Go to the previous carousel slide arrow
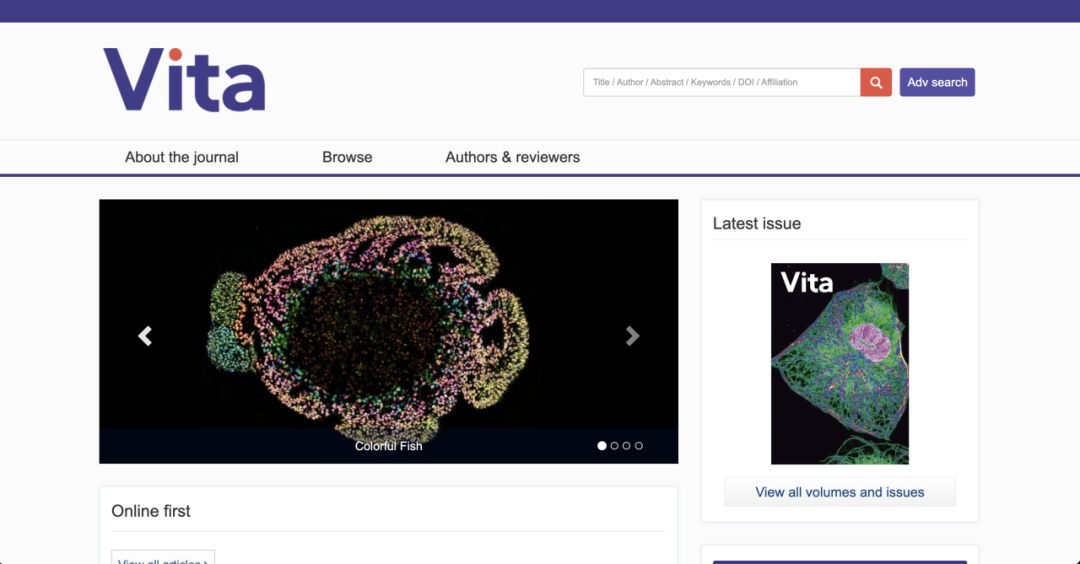Screen dimensions: 1080x564 pos(145,336)
